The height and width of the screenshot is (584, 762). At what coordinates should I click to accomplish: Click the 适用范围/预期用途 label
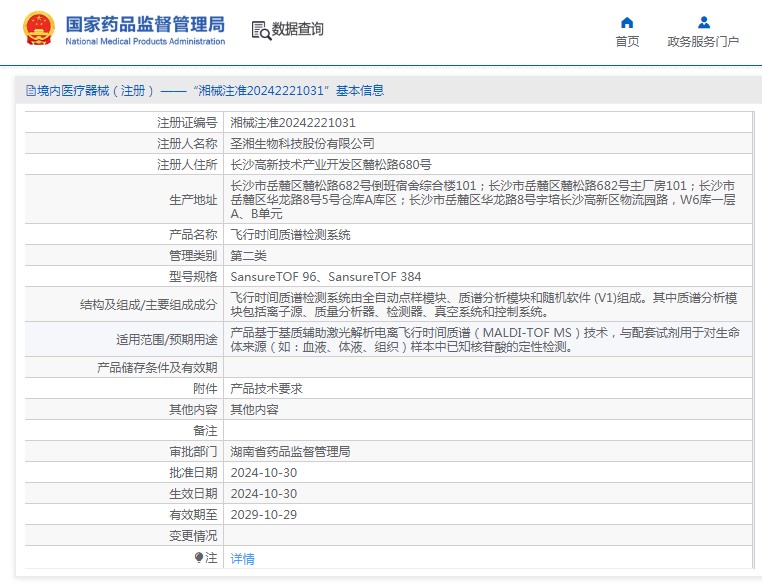(167, 340)
